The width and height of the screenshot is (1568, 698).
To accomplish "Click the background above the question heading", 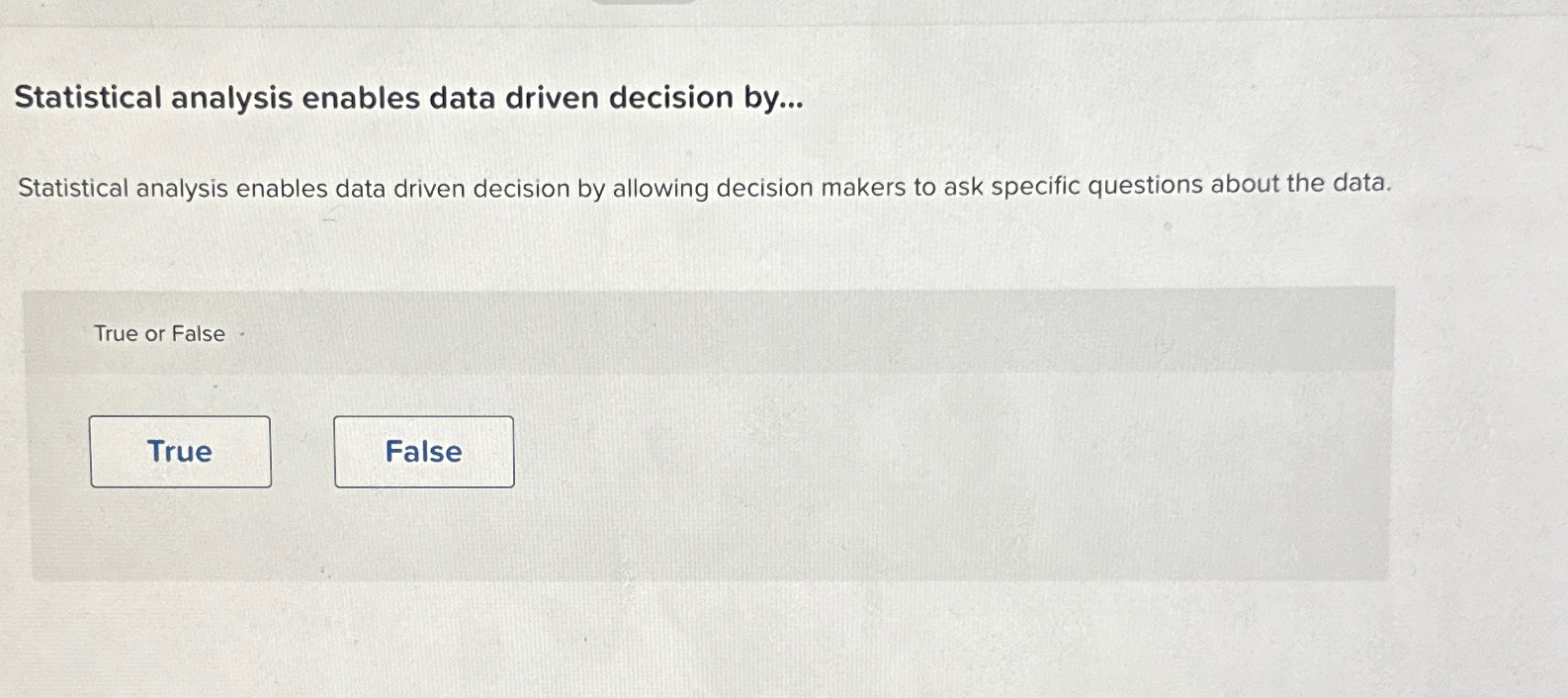I will [781, 44].
